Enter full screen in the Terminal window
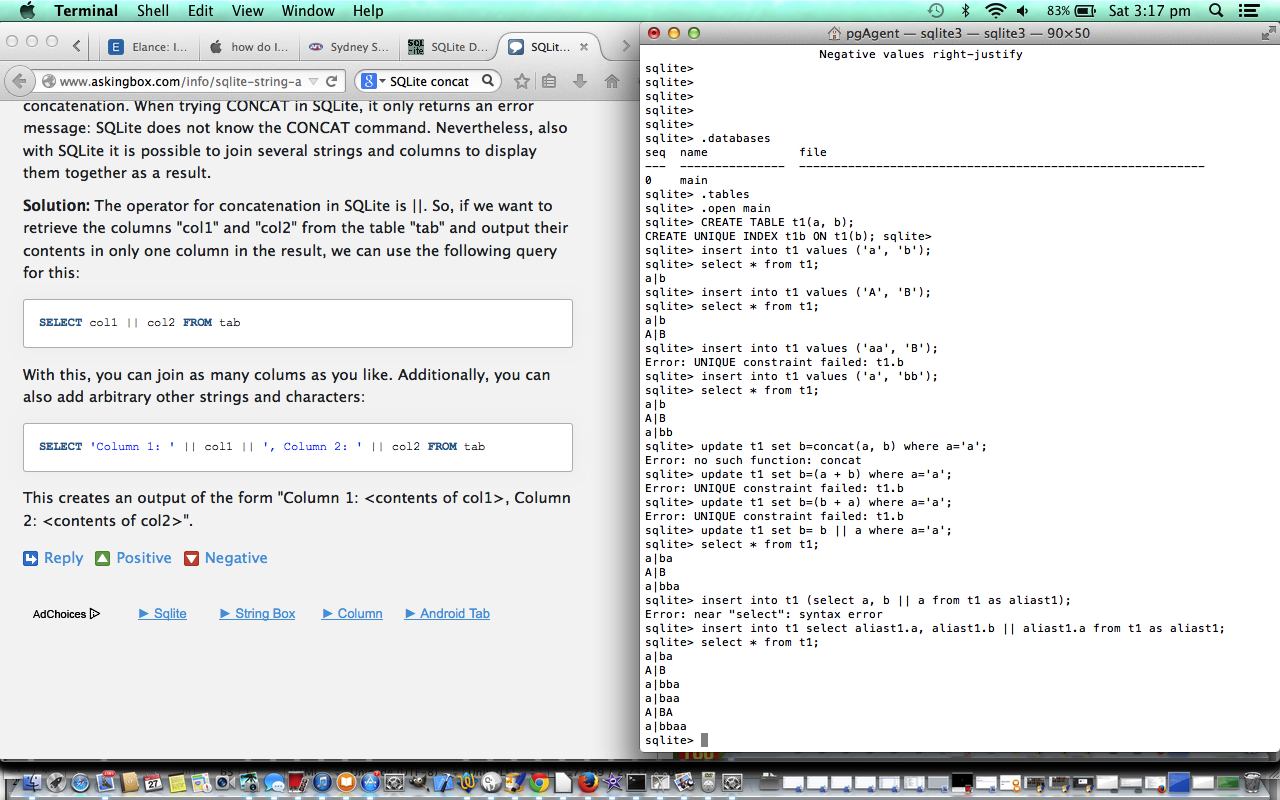The image size is (1280, 800). pyautogui.click(x=1268, y=33)
